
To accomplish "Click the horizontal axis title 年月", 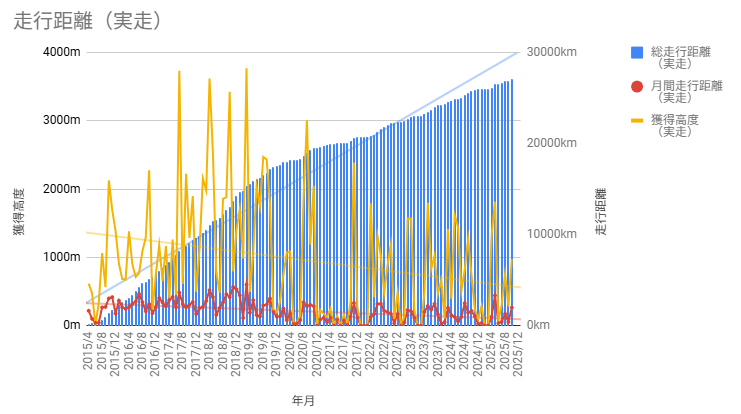I will coord(303,400).
